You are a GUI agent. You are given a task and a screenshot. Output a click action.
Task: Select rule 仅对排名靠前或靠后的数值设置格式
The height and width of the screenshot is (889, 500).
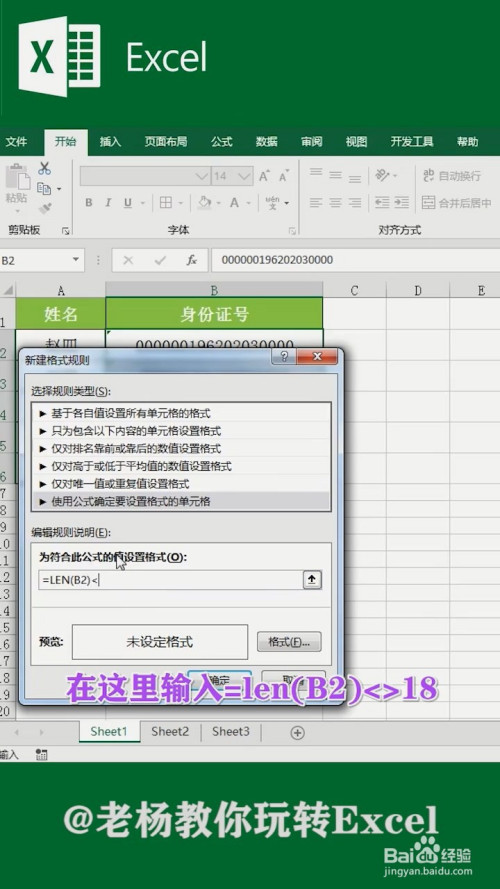pos(181,448)
